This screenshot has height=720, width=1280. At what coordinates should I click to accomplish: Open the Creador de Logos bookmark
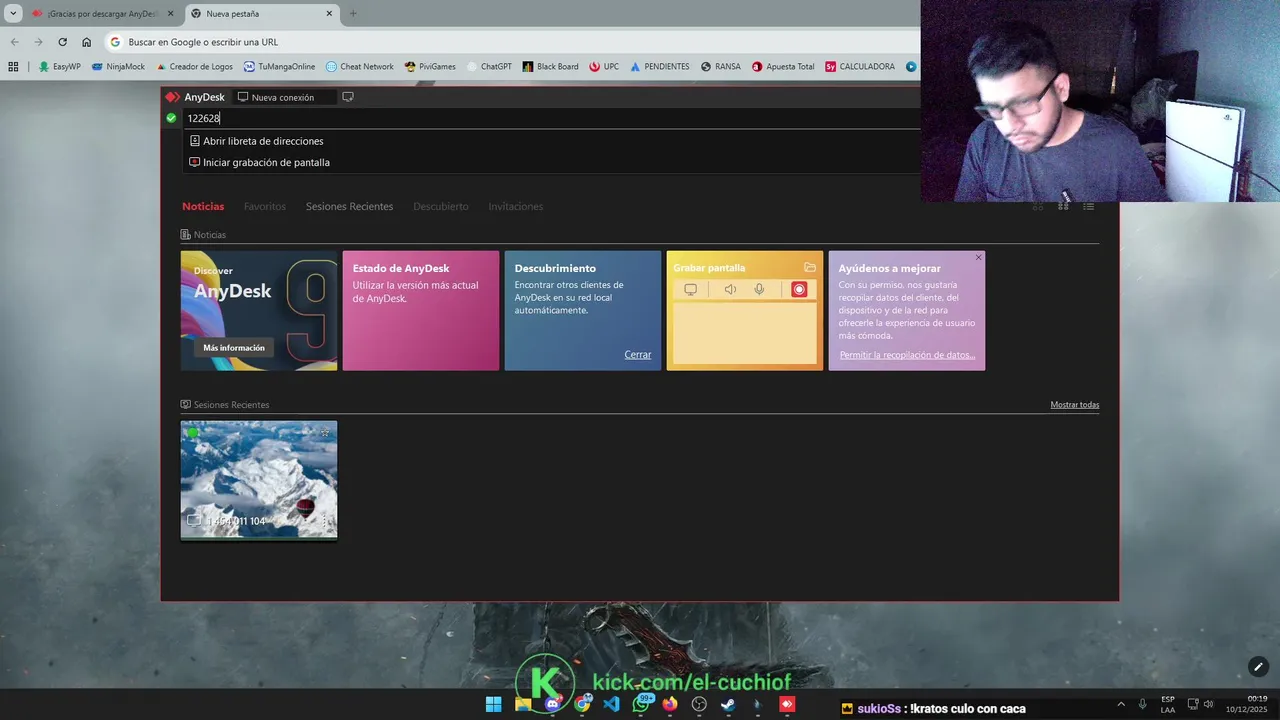coord(194,67)
